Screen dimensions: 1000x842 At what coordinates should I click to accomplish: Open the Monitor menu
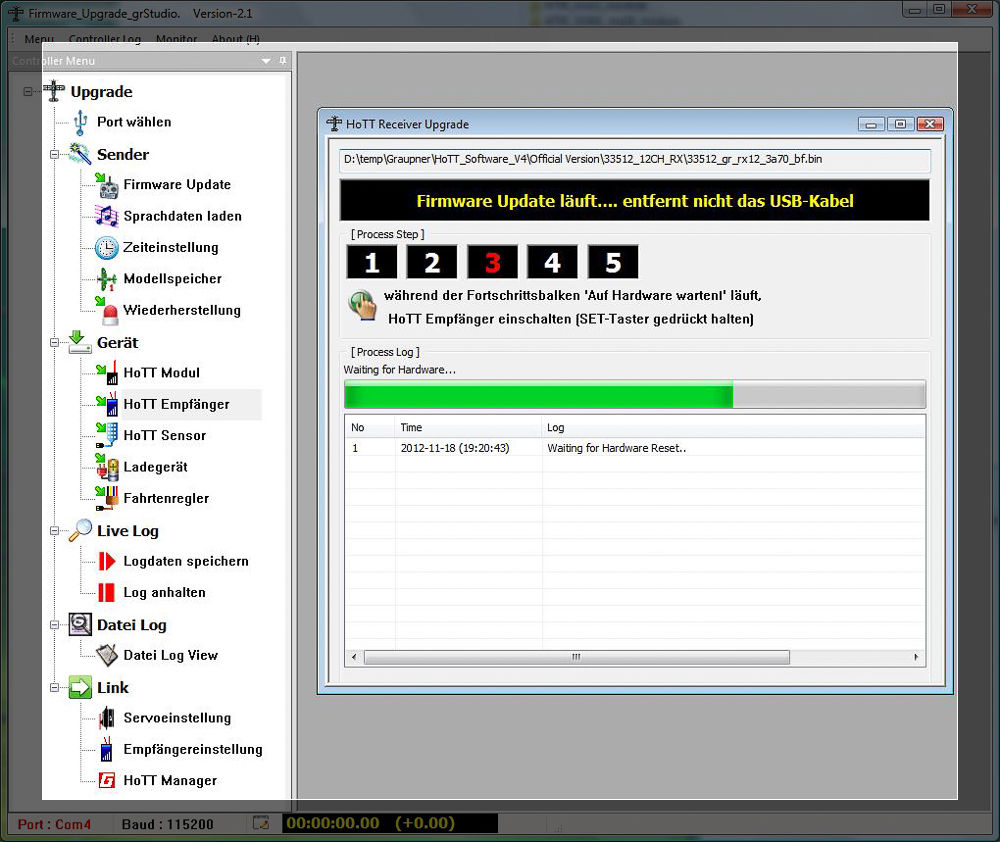click(x=176, y=39)
